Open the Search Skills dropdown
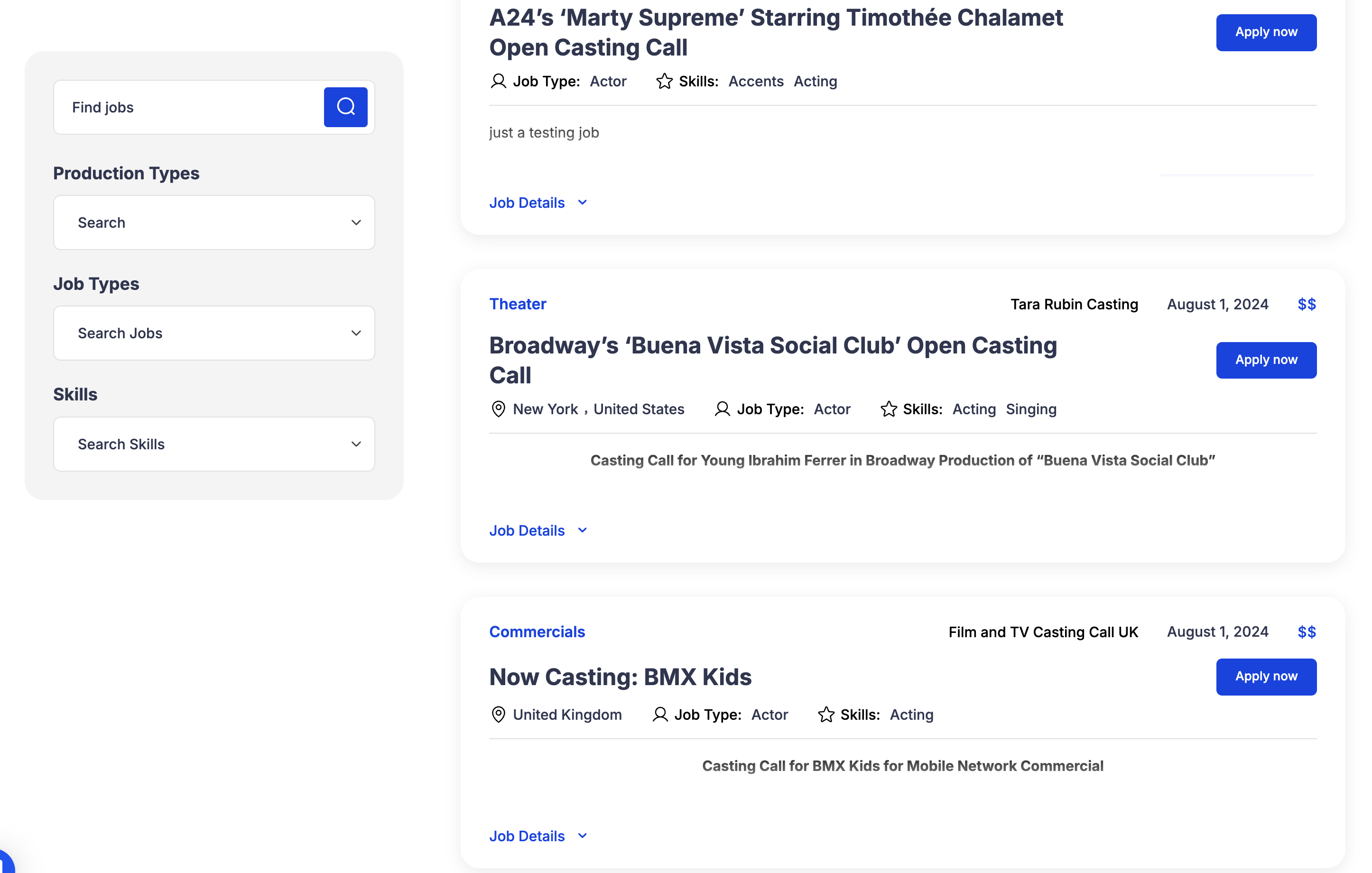The width and height of the screenshot is (1372, 873). tap(213, 445)
